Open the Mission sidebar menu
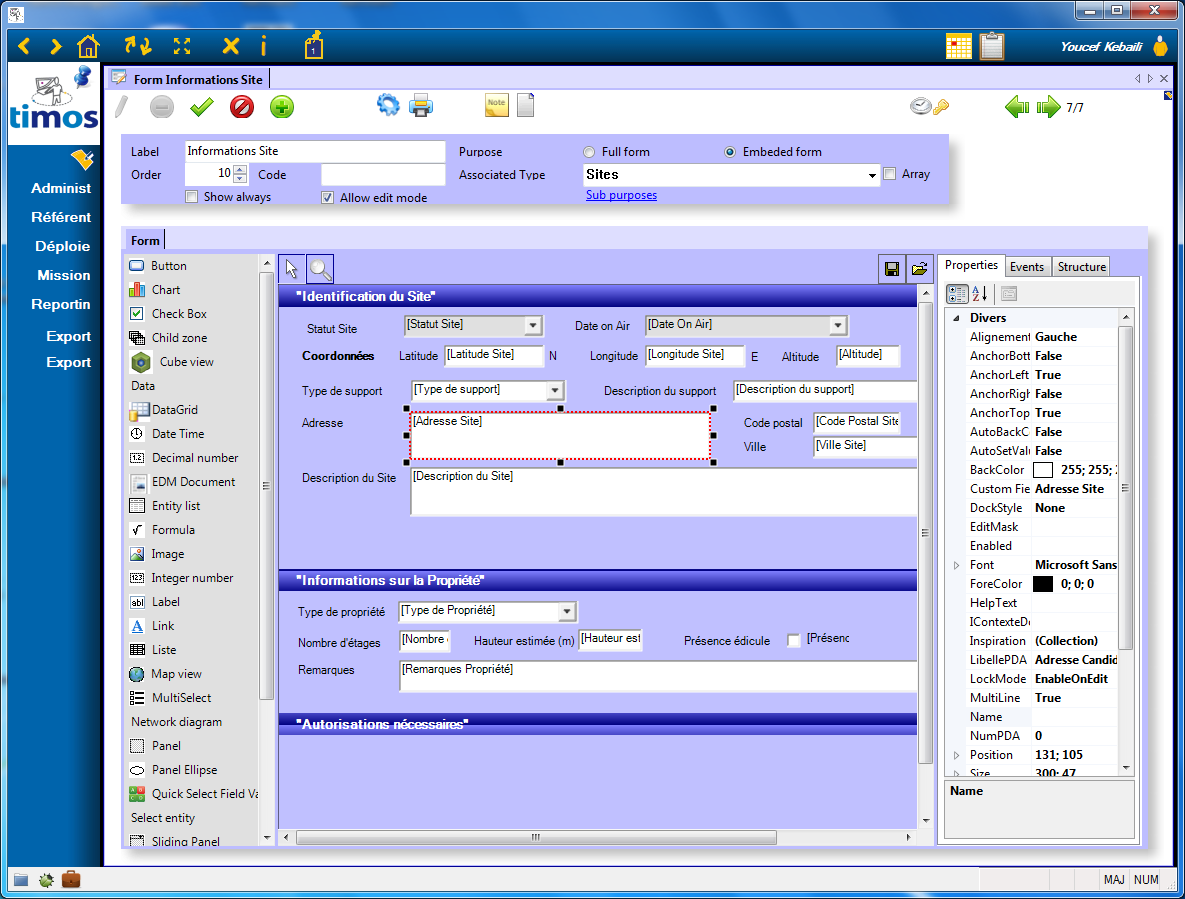 click(x=63, y=275)
